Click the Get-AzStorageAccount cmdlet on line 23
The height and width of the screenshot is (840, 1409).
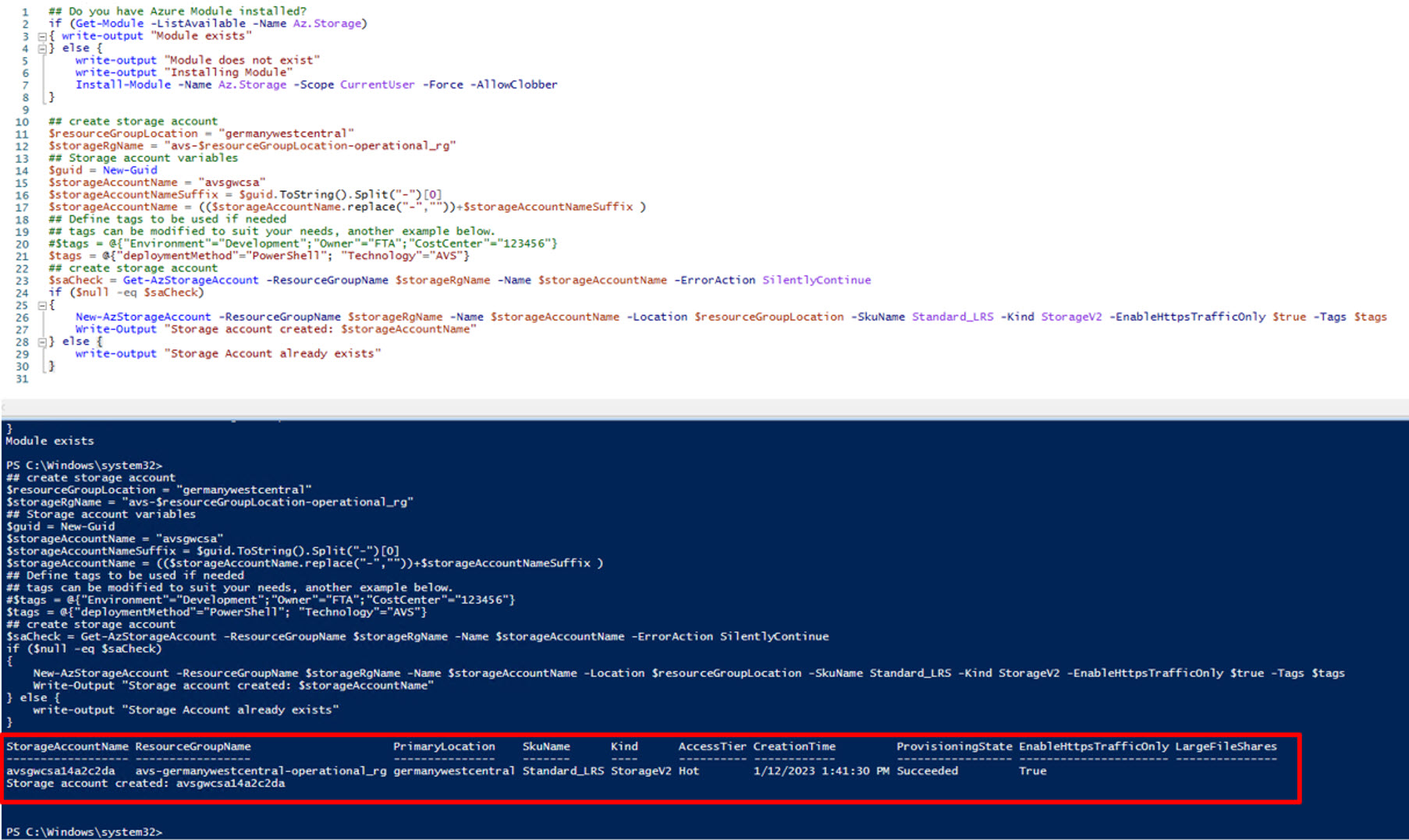pyautogui.click(x=190, y=280)
